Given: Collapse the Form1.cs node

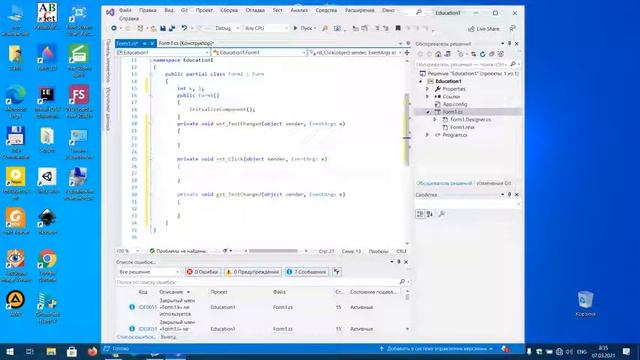Looking at the screenshot, I should tap(428, 112).
